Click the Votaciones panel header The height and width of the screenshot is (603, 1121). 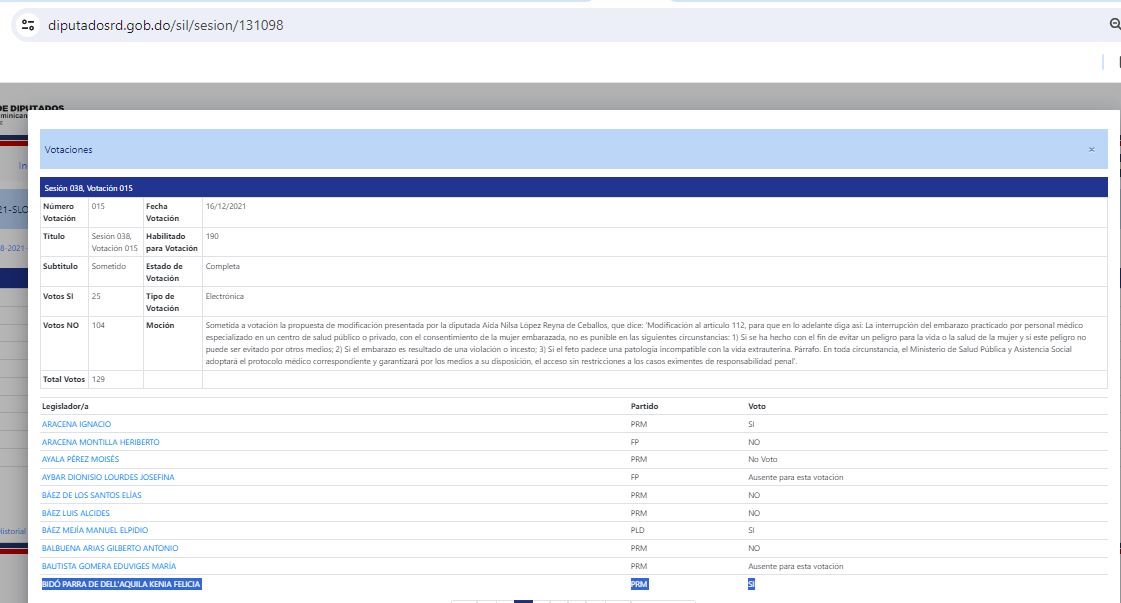pyautogui.click(x=500, y=149)
